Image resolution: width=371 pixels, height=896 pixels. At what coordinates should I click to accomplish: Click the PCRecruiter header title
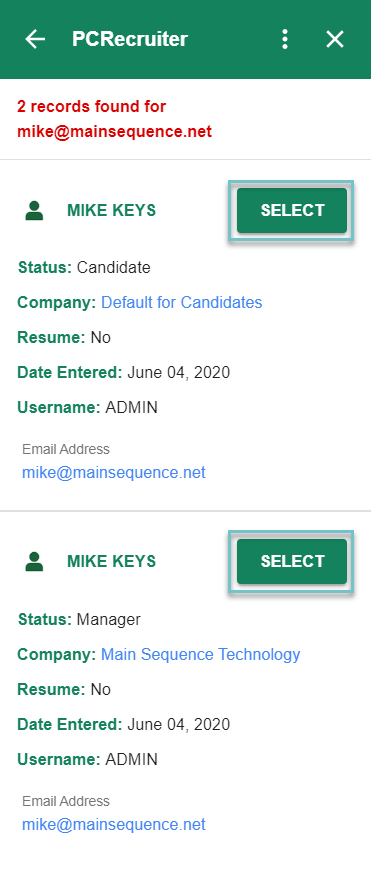130,39
